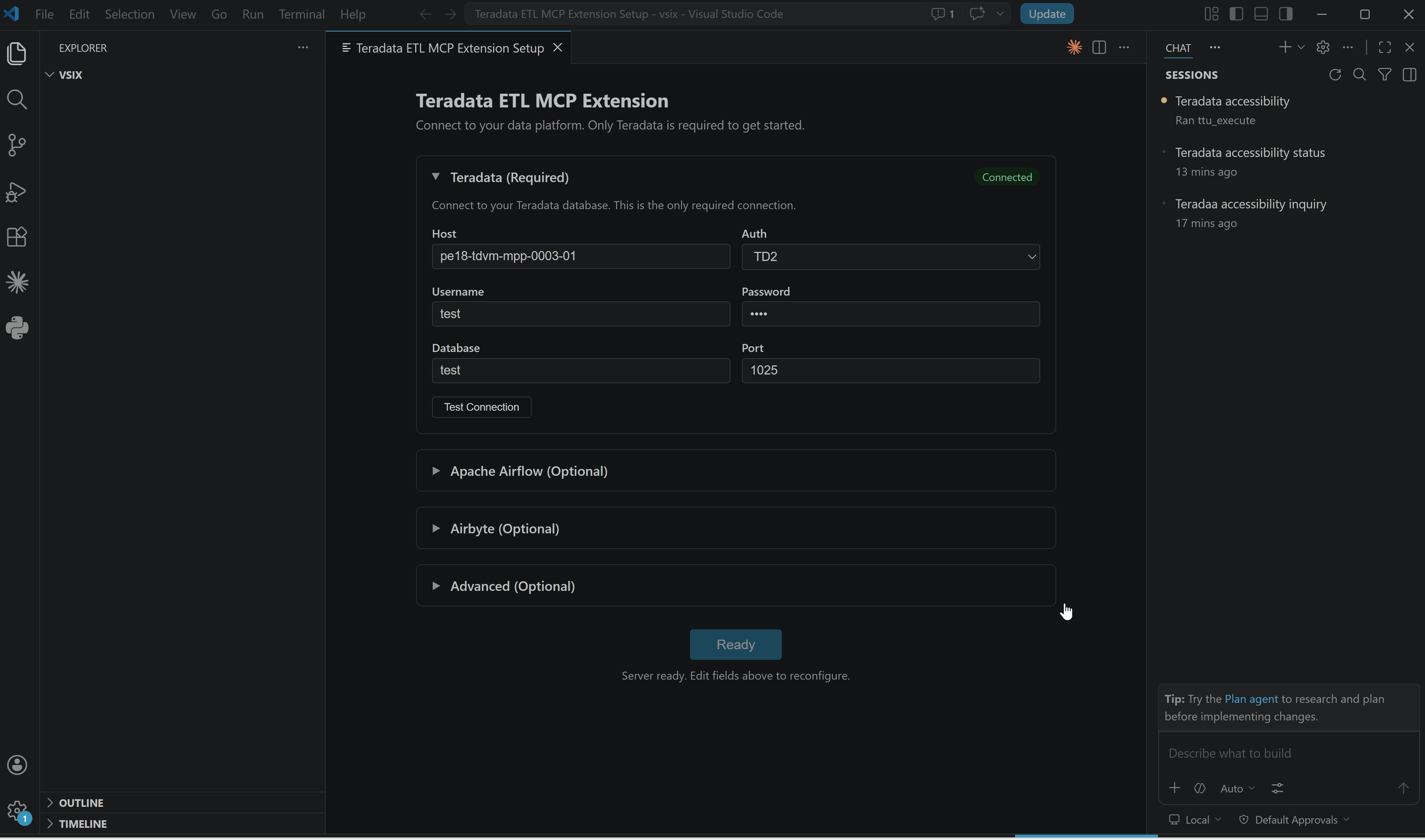Open Accounts menu in activity bar

point(17,765)
